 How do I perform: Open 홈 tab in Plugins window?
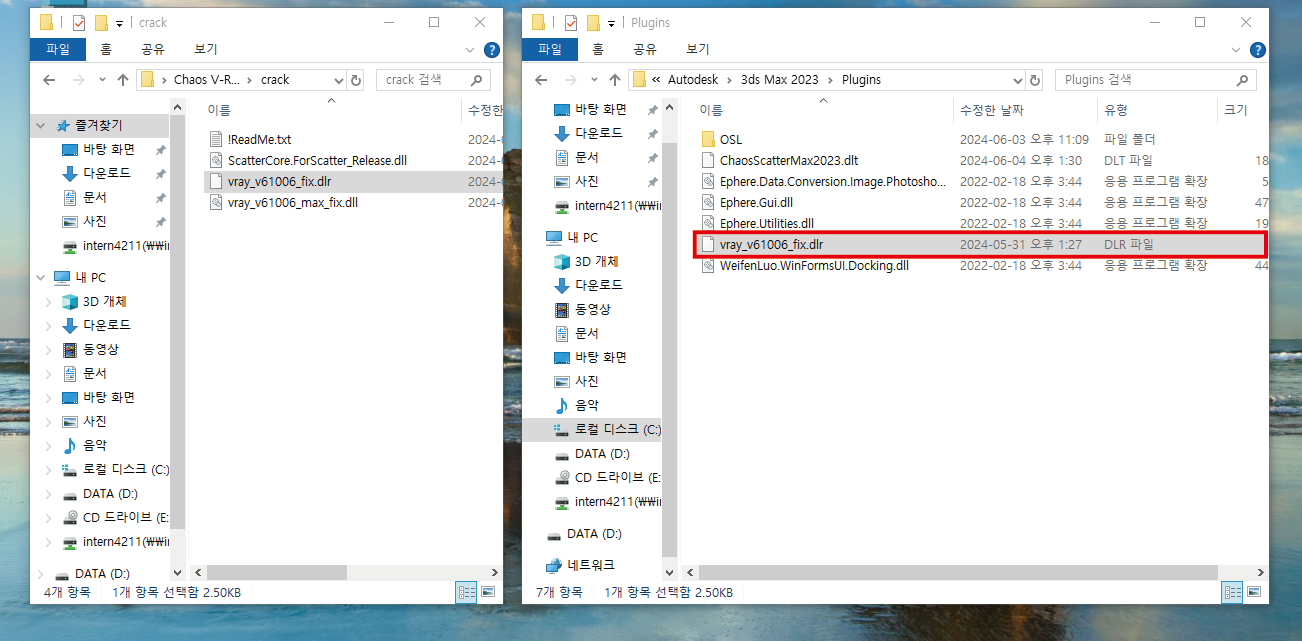[598, 49]
